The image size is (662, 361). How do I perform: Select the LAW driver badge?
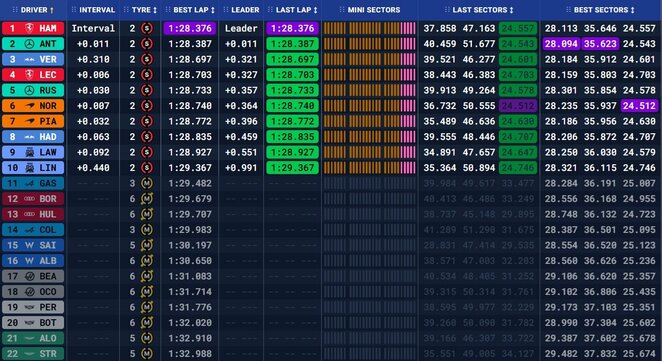[x=33, y=152]
